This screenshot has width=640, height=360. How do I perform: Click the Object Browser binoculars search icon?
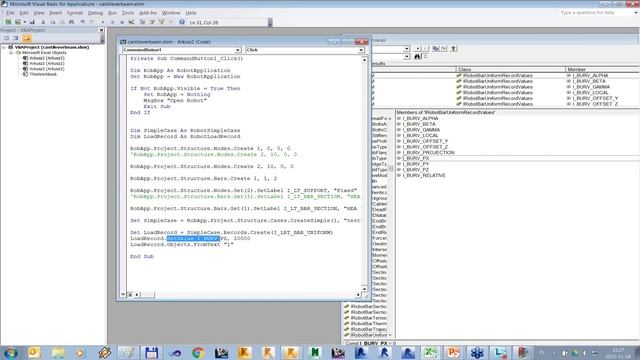(x=417, y=56)
